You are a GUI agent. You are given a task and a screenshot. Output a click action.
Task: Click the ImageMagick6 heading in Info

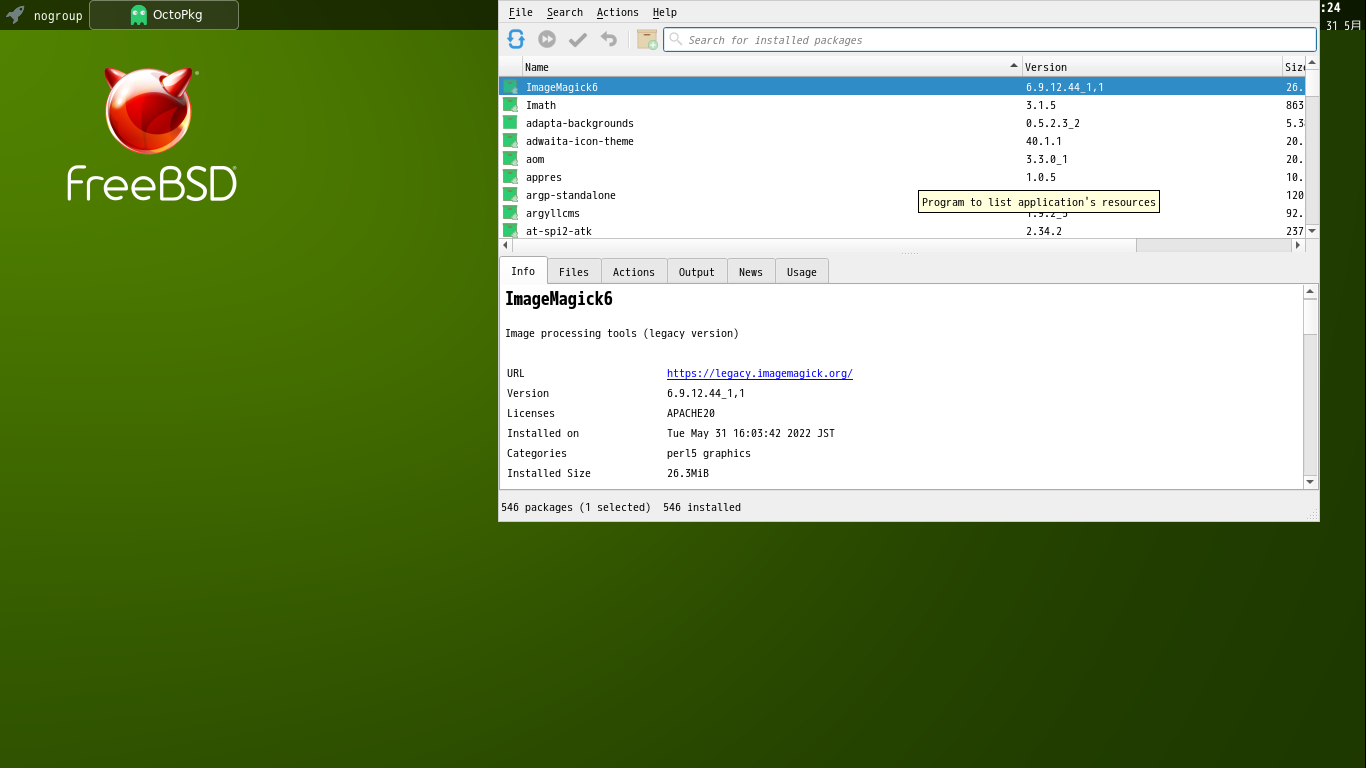pyautogui.click(x=559, y=299)
